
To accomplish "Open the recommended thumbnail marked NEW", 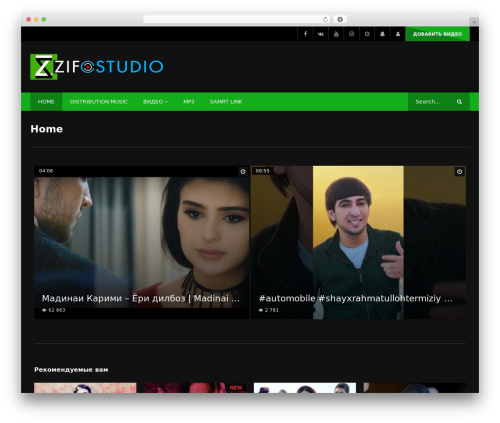I will pyautogui.click(x=195, y=388).
